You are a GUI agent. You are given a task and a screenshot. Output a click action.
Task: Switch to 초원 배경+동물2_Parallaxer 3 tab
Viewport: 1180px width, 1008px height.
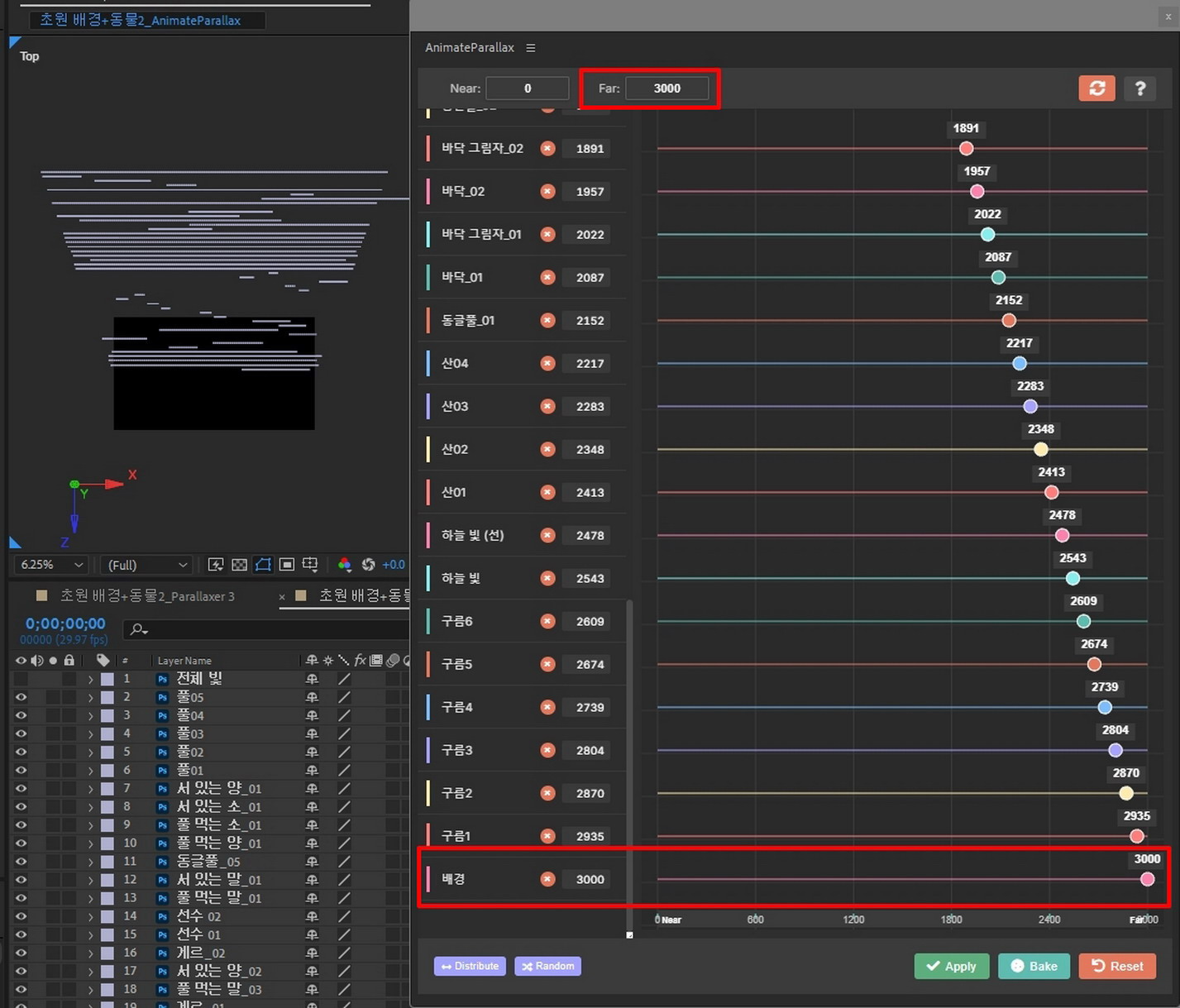tap(147, 596)
